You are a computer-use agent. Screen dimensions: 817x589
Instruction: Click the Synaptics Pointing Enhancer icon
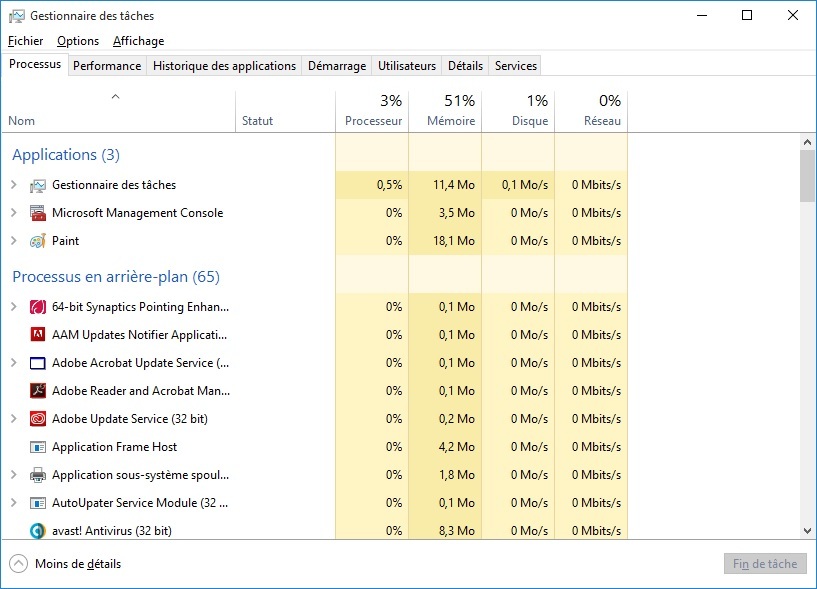[x=38, y=307]
